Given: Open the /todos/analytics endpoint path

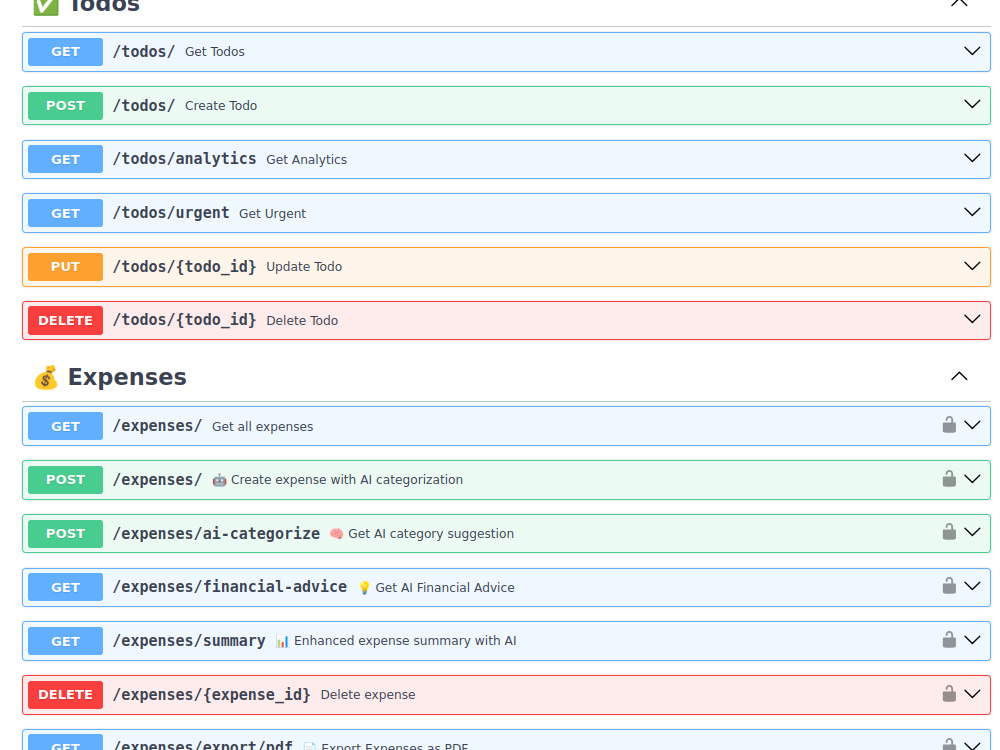Looking at the screenshot, I should [x=184, y=159].
